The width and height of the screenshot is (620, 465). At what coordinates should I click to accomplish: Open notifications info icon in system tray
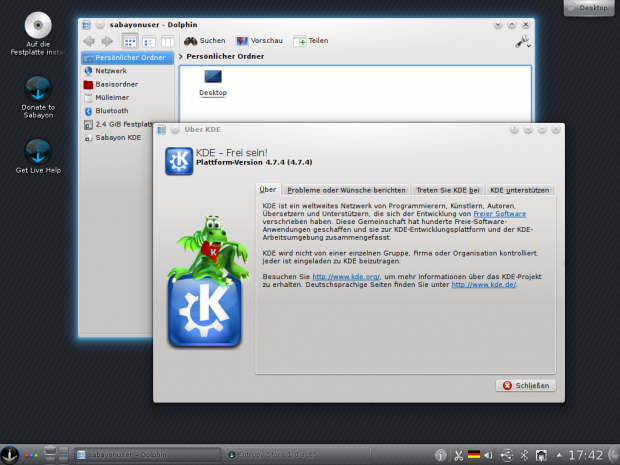pyautogui.click(x=440, y=456)
